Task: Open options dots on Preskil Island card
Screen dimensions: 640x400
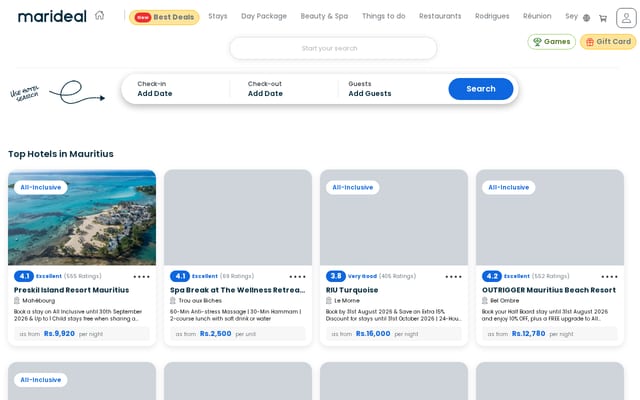Action: pos(141,277)
